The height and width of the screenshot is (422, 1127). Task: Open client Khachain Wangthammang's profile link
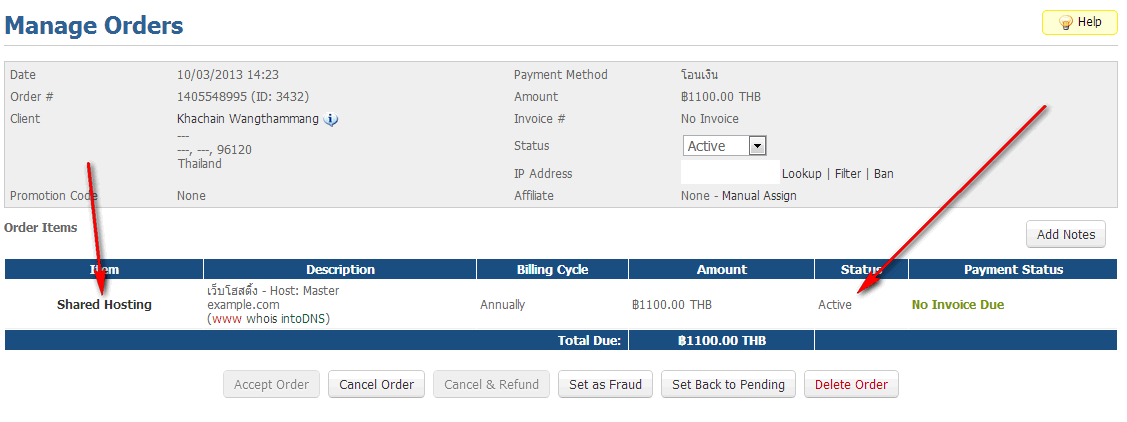coord(248,119)
